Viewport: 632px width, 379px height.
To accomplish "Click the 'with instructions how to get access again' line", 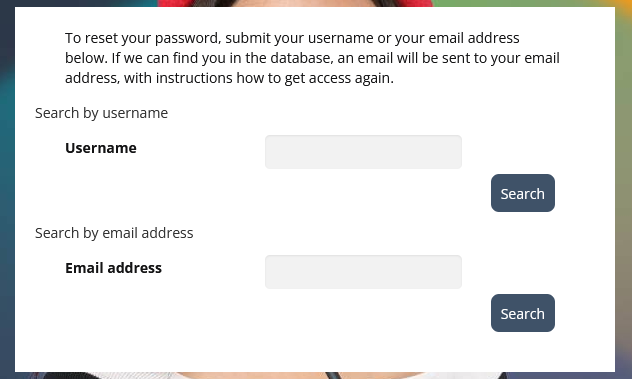I will pyautogui.click(x=229, y=78).
